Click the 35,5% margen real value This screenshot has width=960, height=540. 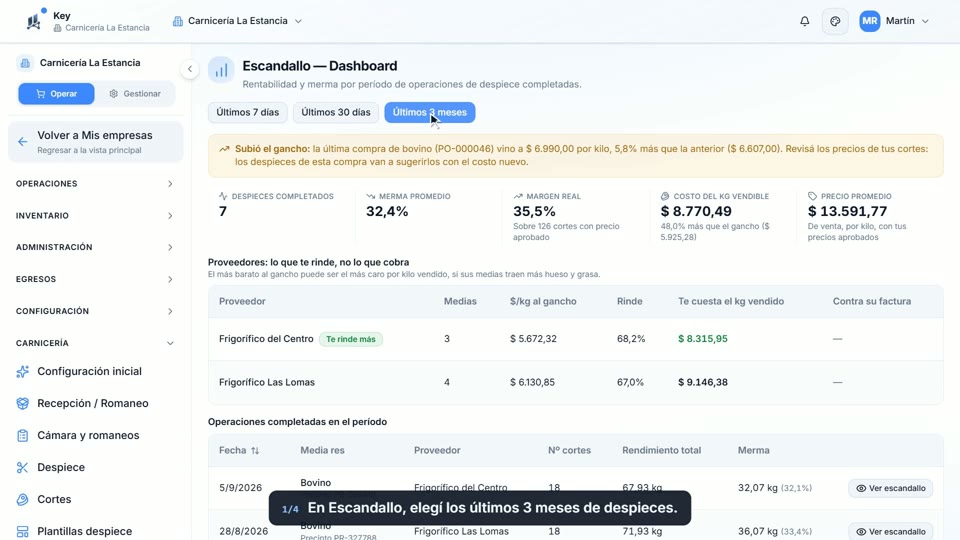tap(534, 211)
